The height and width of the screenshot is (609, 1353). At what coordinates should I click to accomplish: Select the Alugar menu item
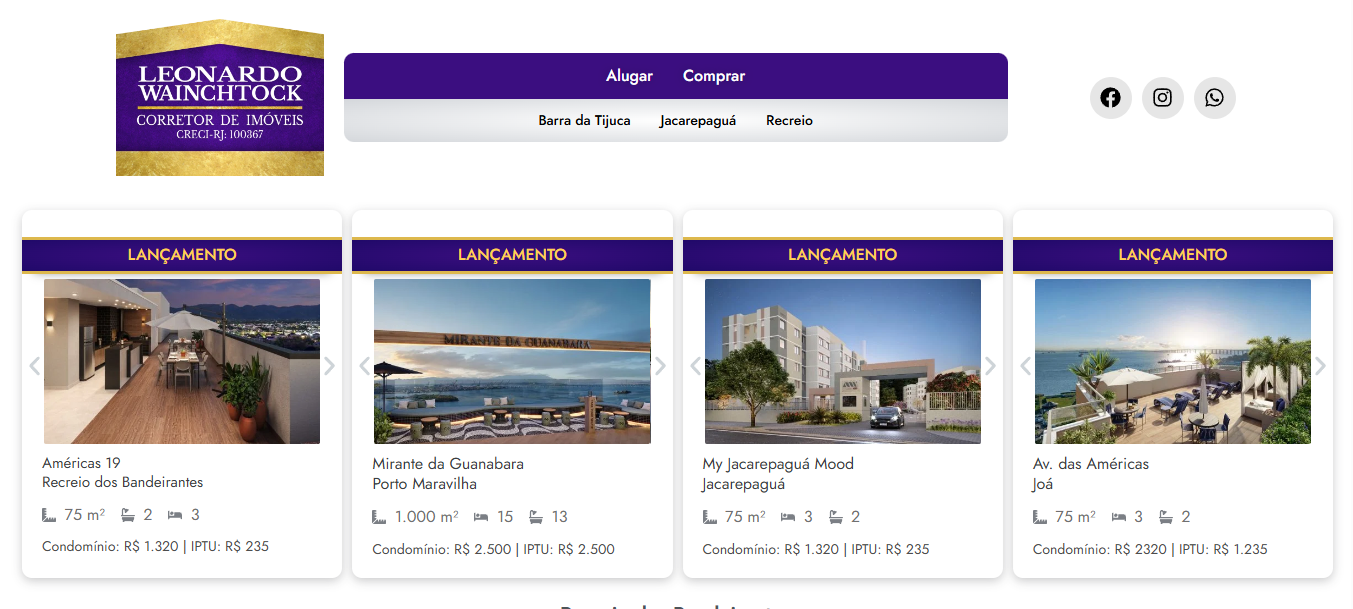(x=629, y=76)
